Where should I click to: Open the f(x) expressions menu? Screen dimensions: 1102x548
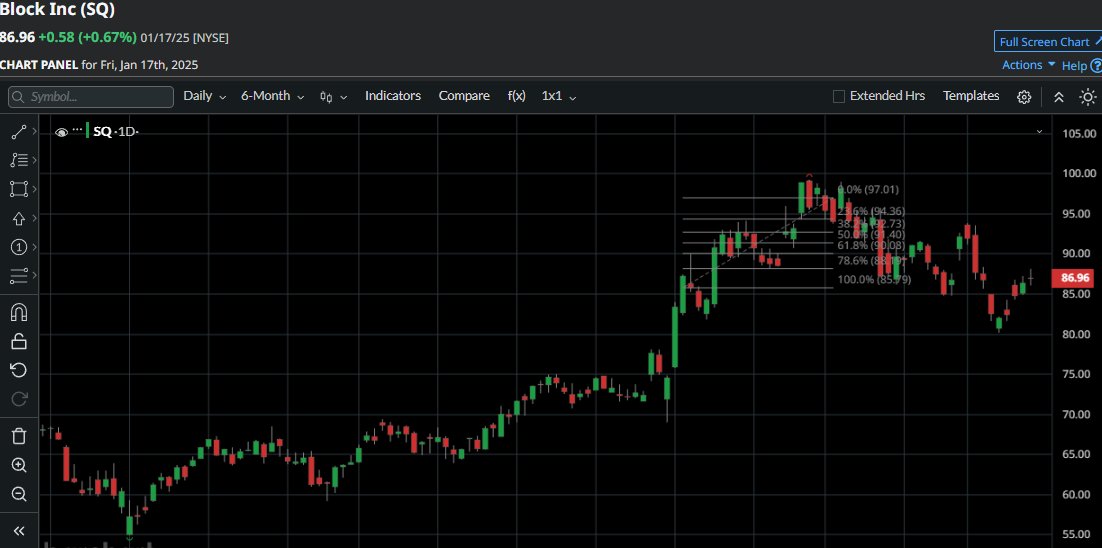[517, 96]
